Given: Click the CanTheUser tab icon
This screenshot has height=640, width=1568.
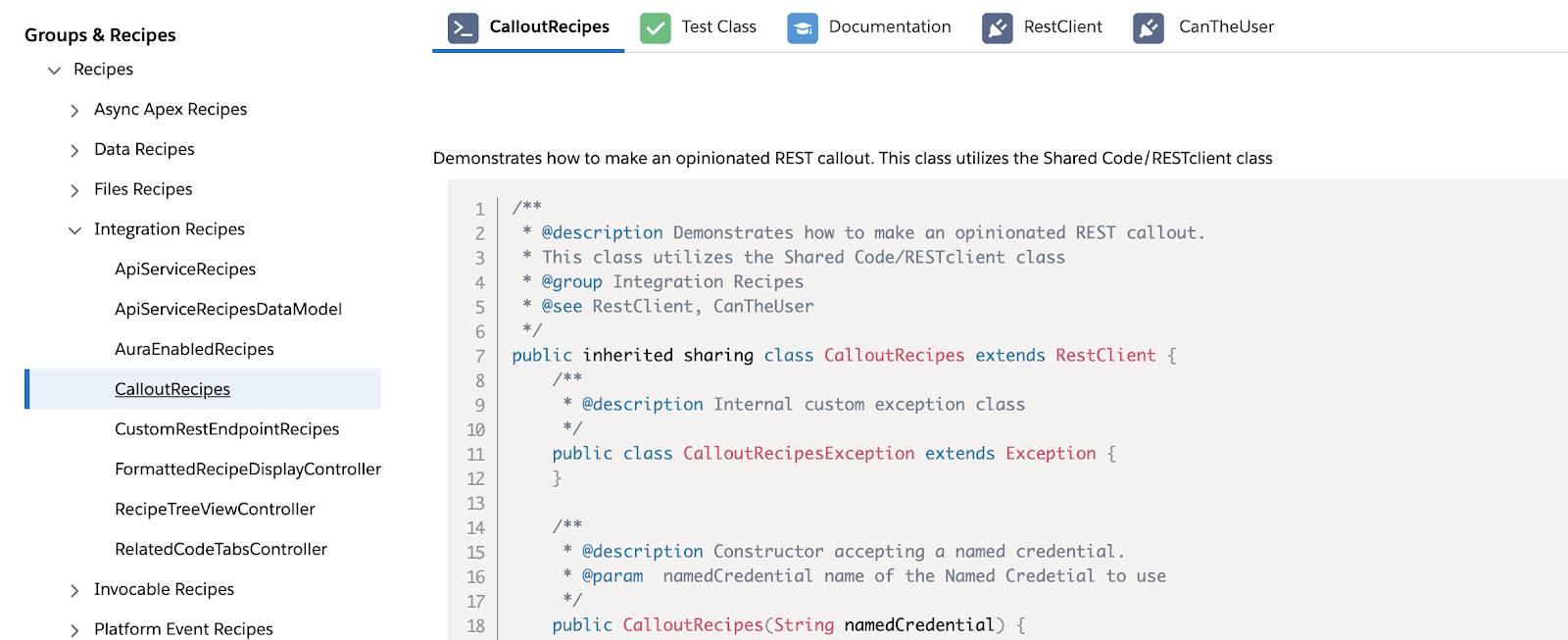Looking at the screenshot, I should tap(1149, 27).
